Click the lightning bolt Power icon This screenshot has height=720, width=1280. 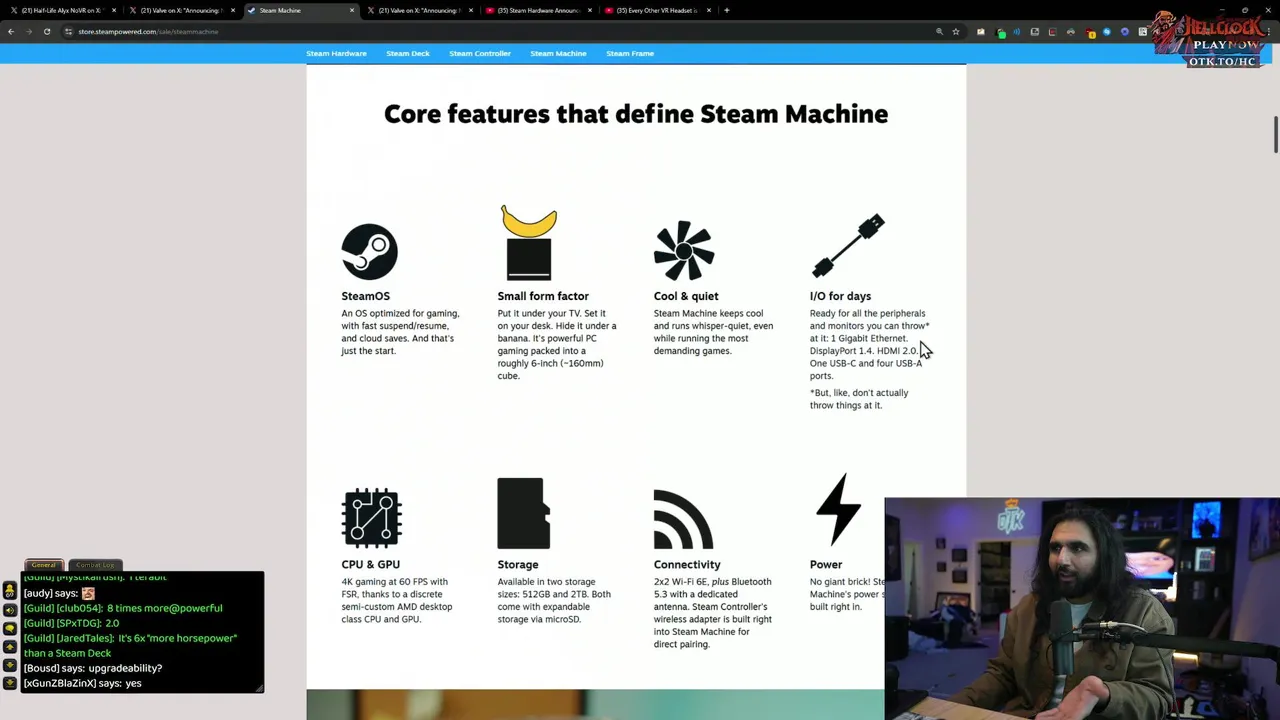point(838,509)
